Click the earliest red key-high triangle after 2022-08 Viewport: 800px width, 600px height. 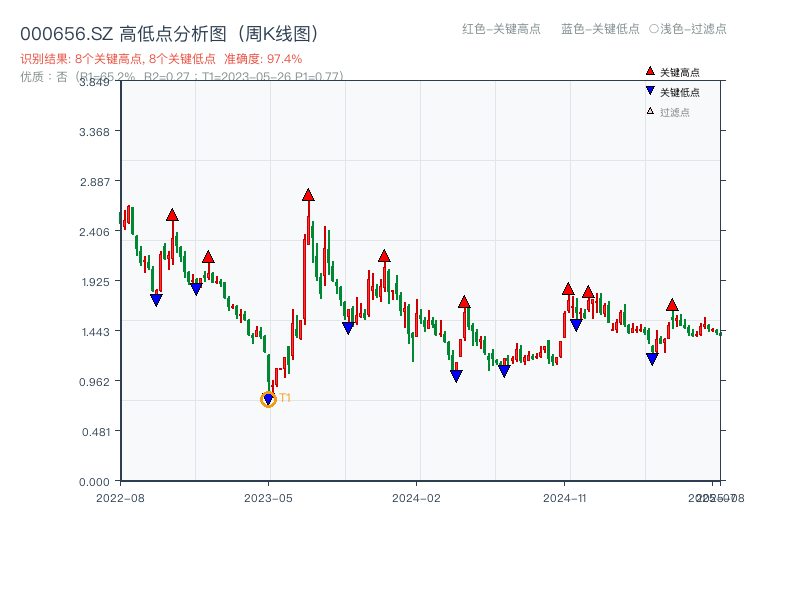click(x=172, y=215)
